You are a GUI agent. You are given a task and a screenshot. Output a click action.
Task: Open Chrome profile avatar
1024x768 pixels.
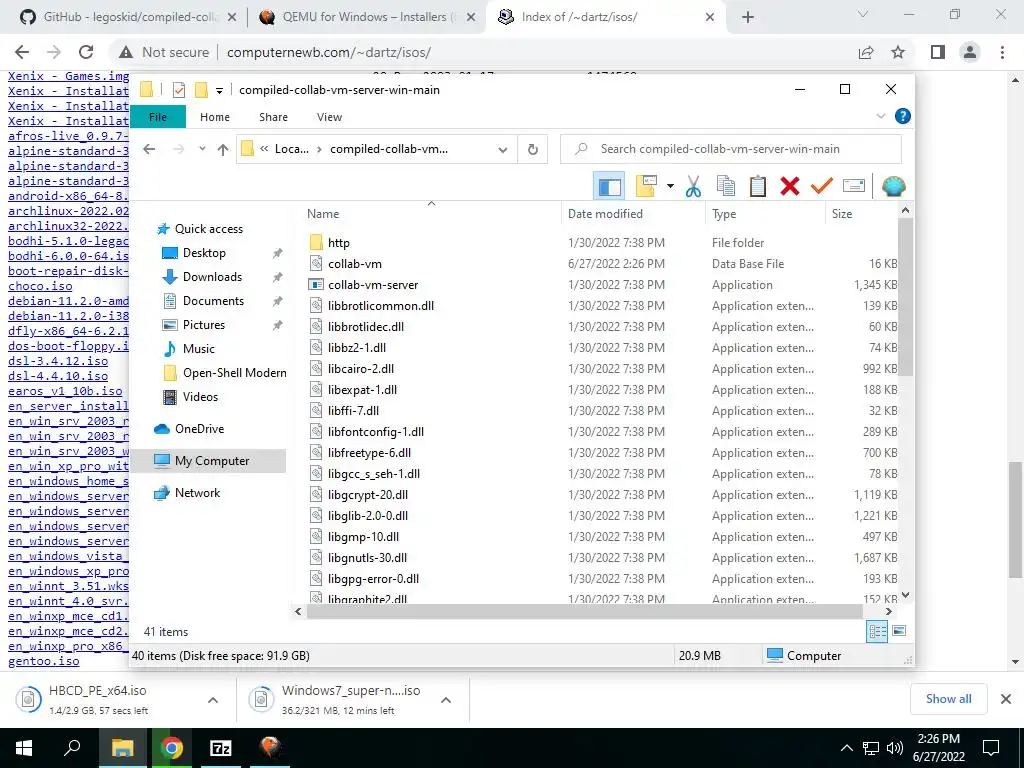tap(970, 52)
